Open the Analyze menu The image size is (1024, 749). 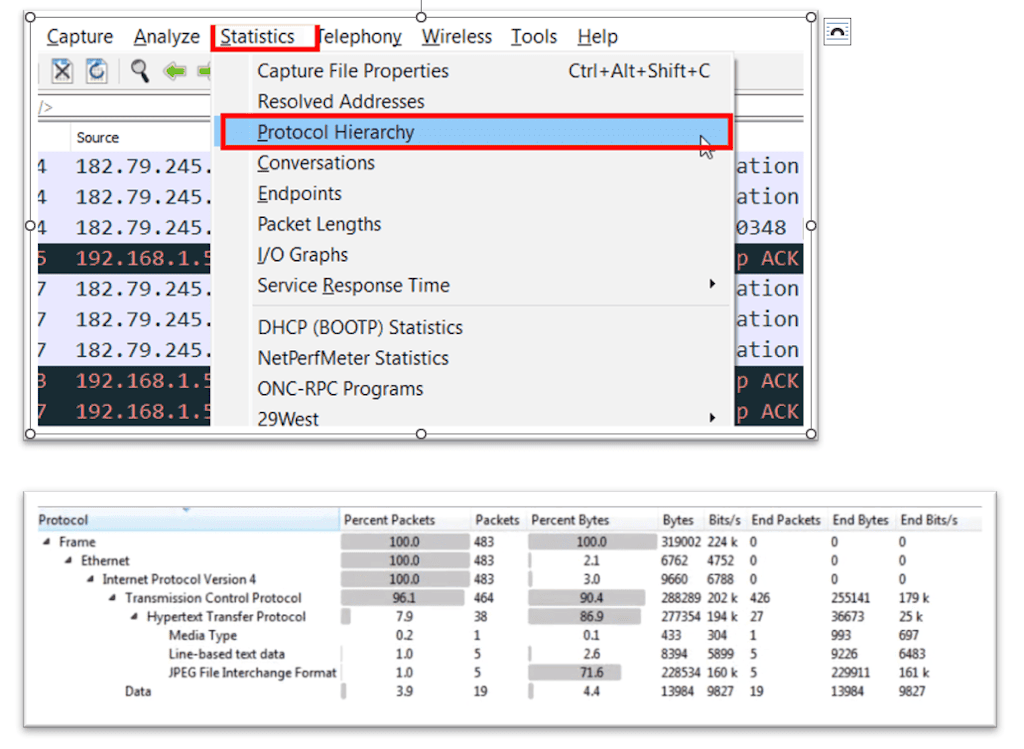167,37
